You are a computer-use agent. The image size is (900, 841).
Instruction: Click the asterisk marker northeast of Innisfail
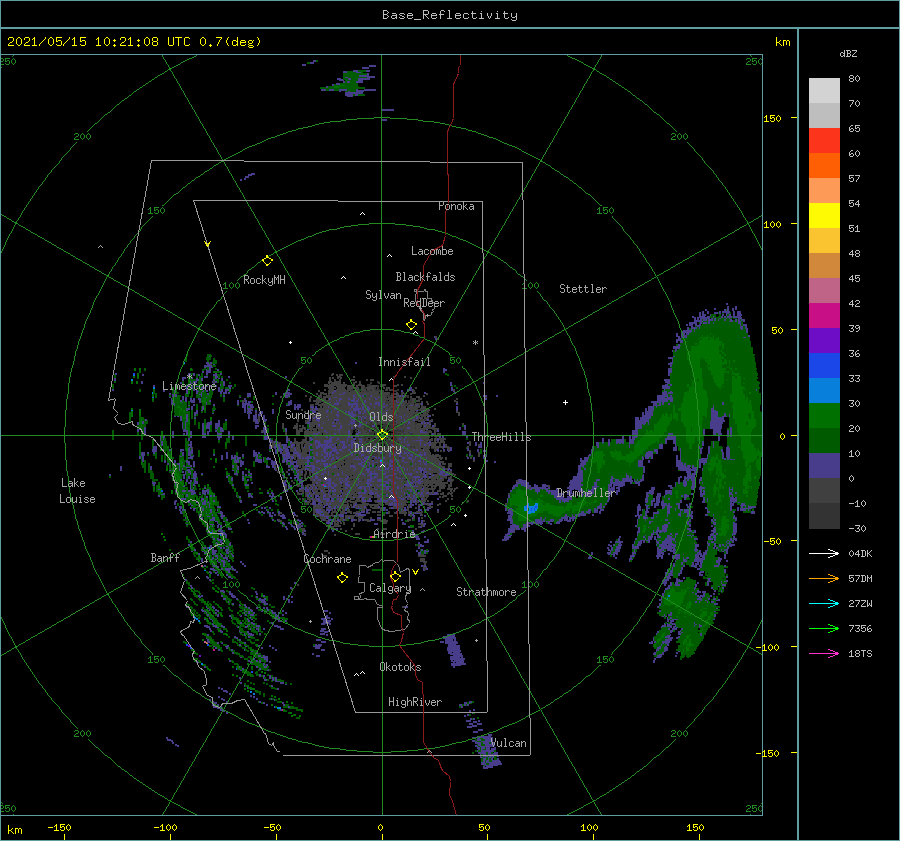(x=475, y=343)
